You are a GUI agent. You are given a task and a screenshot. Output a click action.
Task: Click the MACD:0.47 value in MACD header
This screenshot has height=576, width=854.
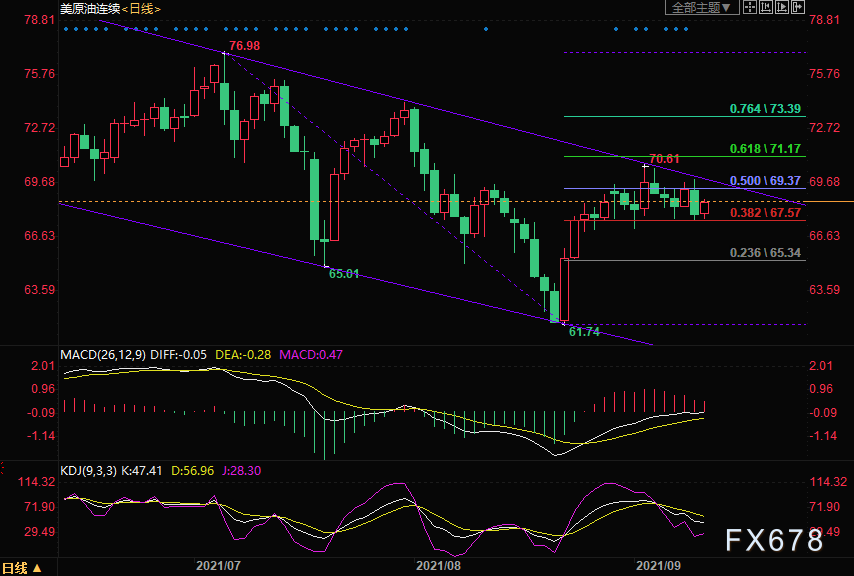311,355
